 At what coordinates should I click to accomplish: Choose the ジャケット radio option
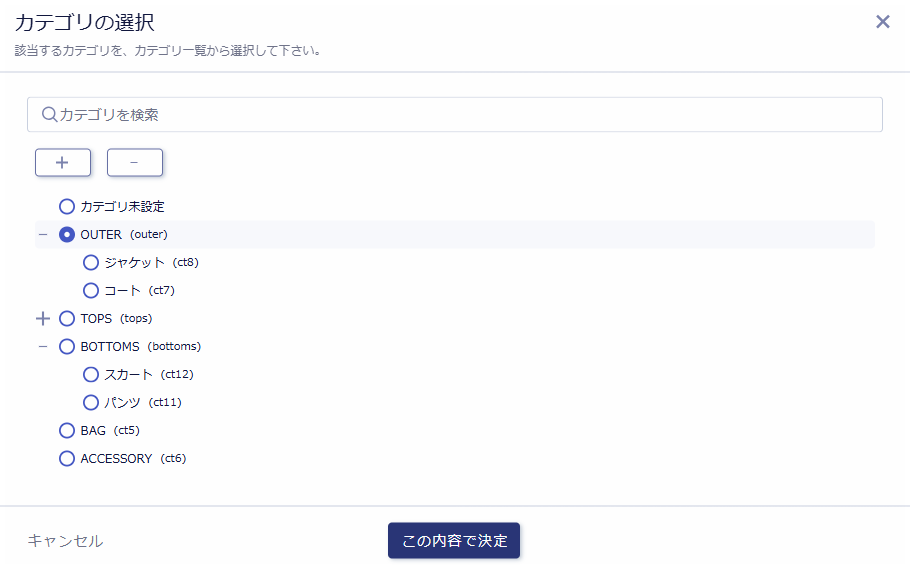91,263
